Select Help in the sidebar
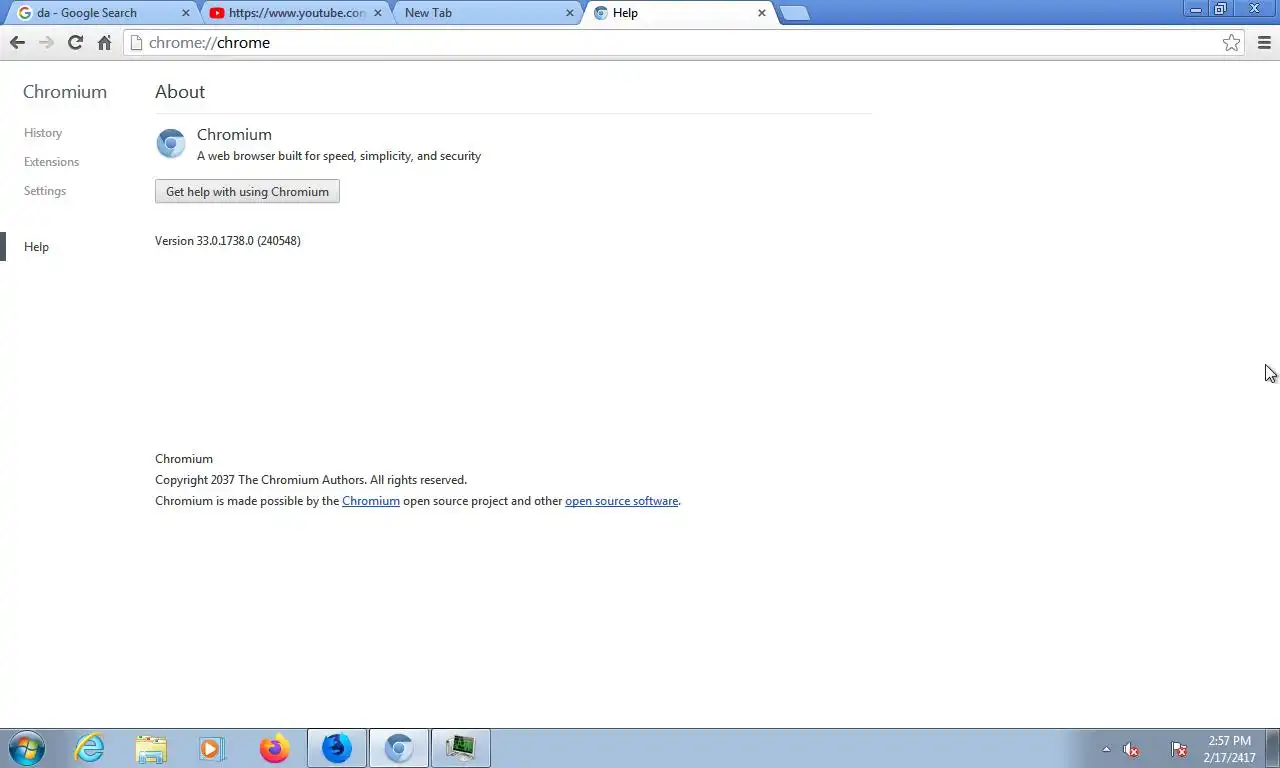 (36, 247)
